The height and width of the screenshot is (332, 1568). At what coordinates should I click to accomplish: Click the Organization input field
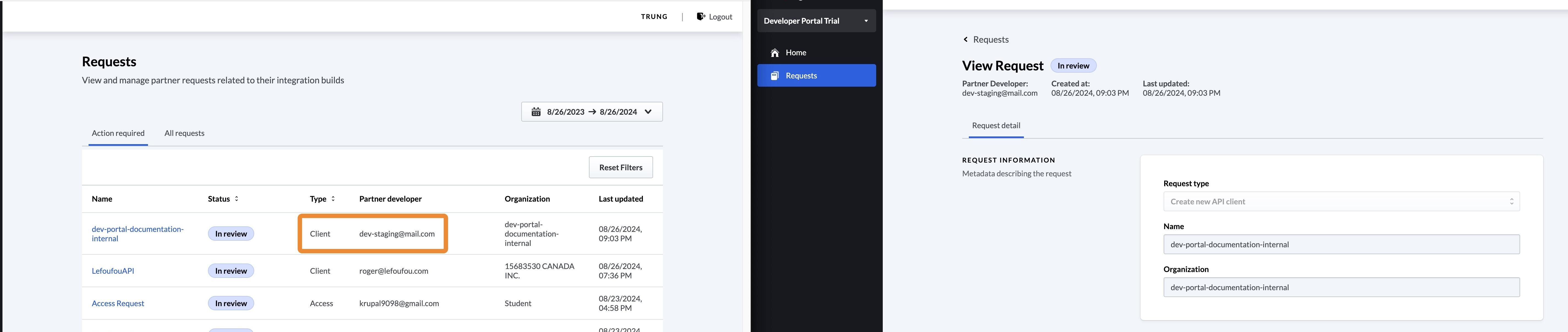click(1341, 287)
